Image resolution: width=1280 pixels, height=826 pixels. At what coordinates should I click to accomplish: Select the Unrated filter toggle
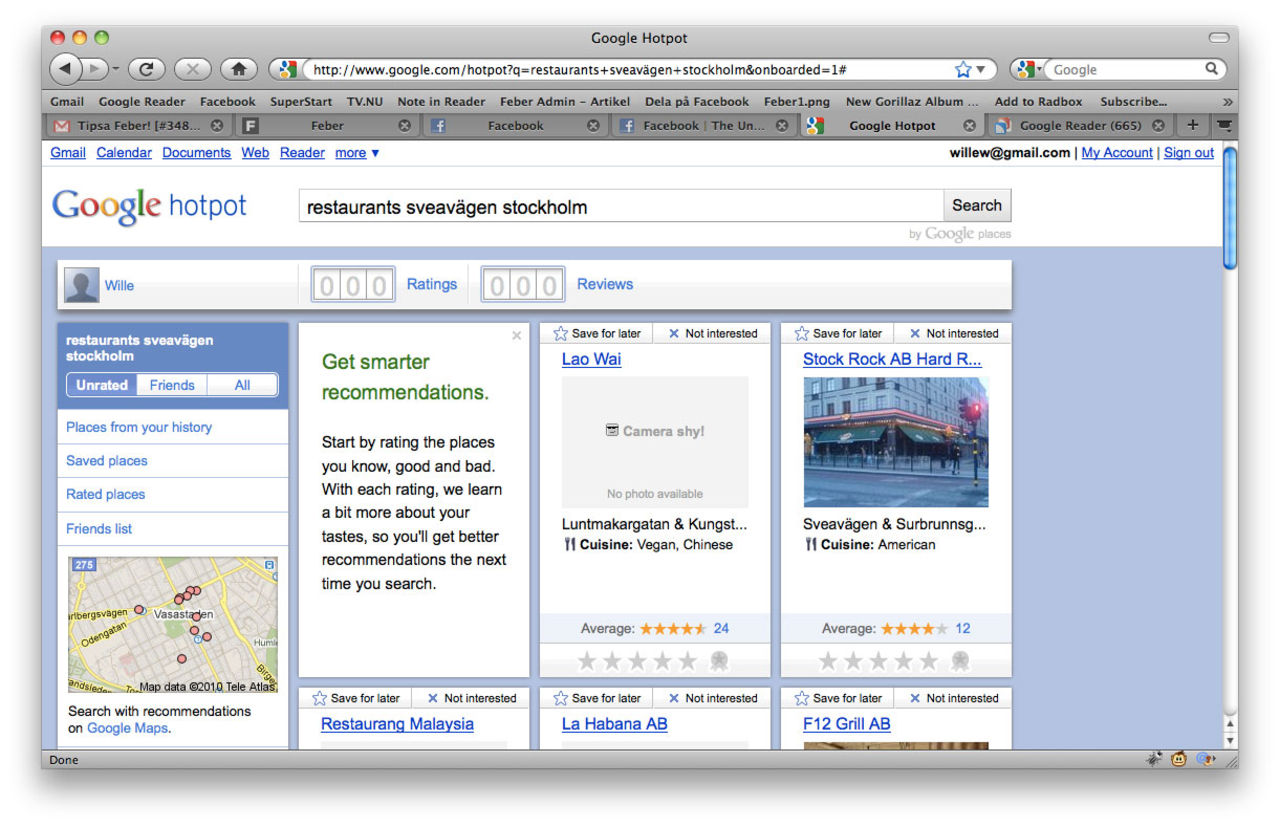coord(102,385)
